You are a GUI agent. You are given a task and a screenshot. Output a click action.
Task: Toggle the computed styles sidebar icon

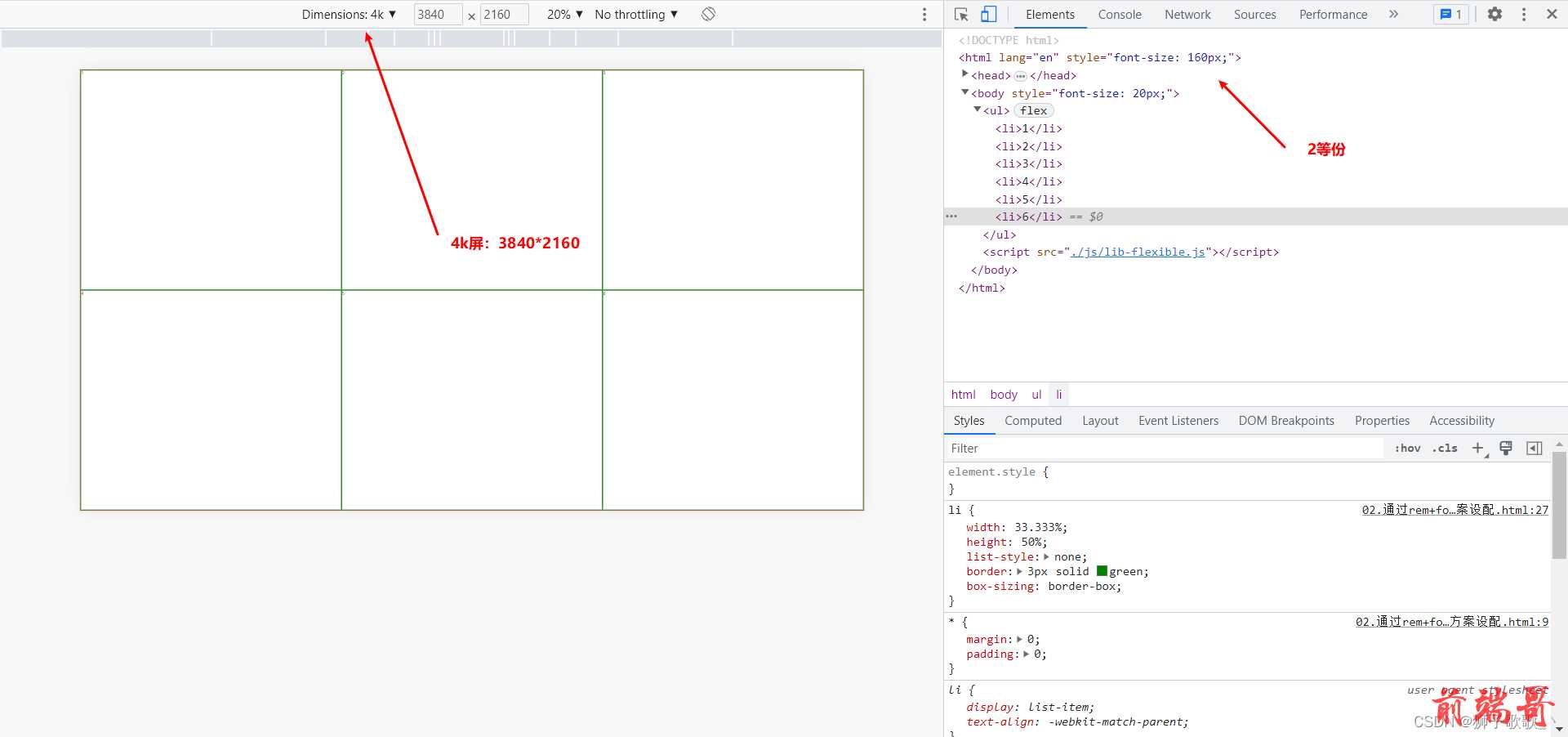(1535, 448)
